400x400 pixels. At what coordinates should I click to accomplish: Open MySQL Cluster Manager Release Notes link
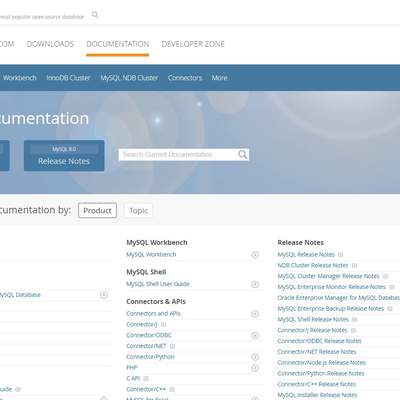pos(329,276)
